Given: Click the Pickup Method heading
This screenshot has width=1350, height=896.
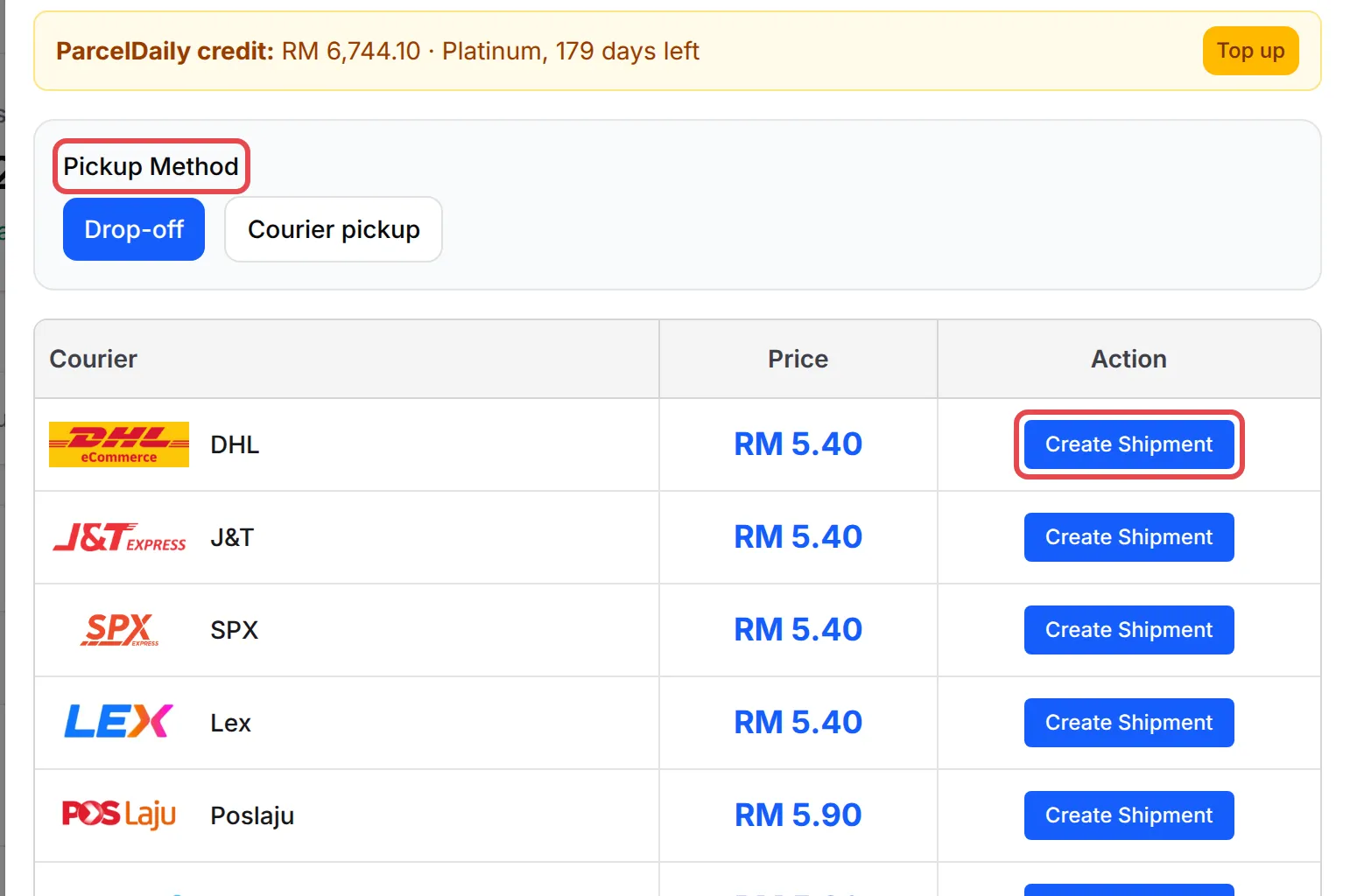Looking at the screenshot, I should coord(151,166).
